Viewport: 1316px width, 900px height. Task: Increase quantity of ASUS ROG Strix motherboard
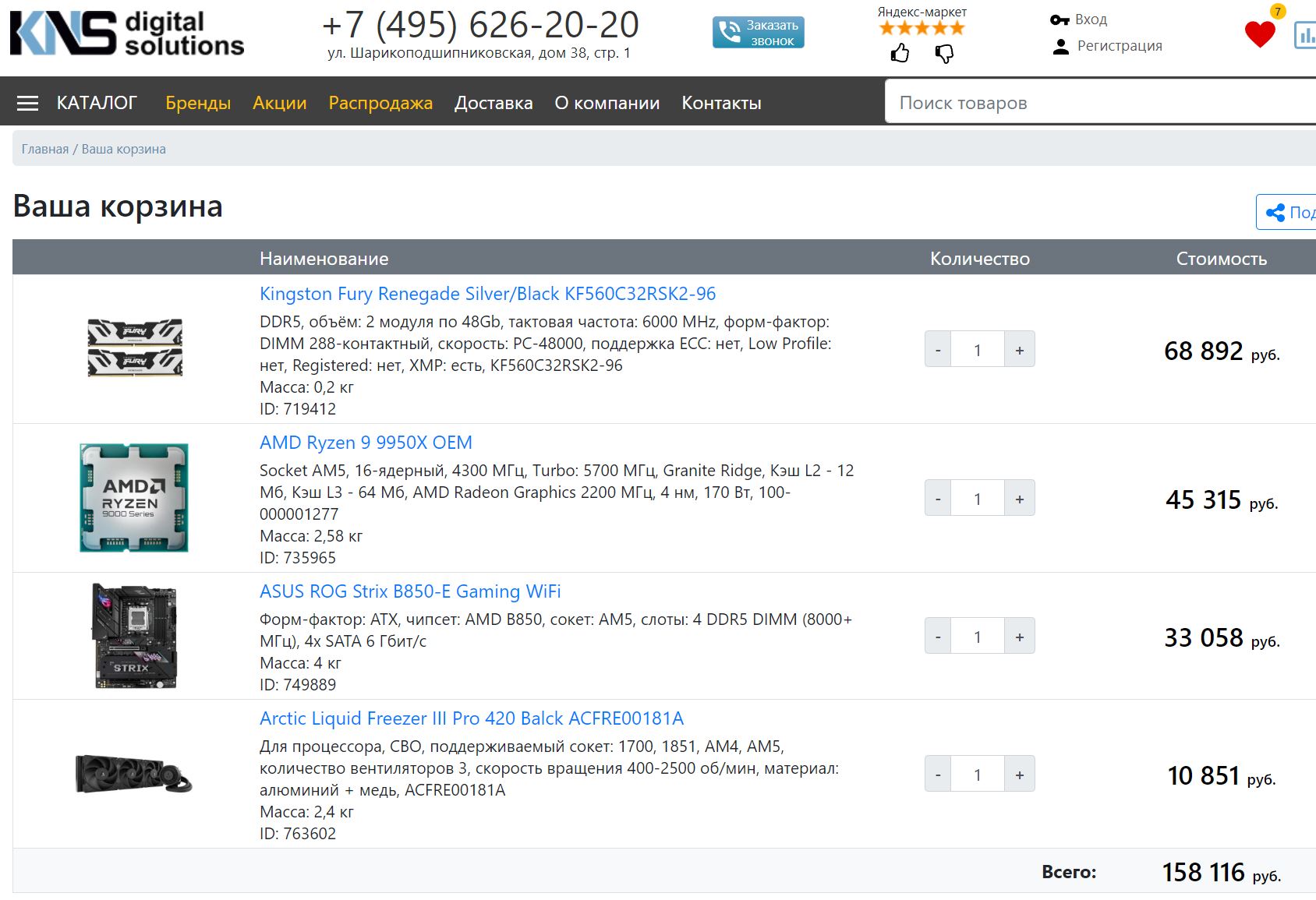(x=1019, y=637)
